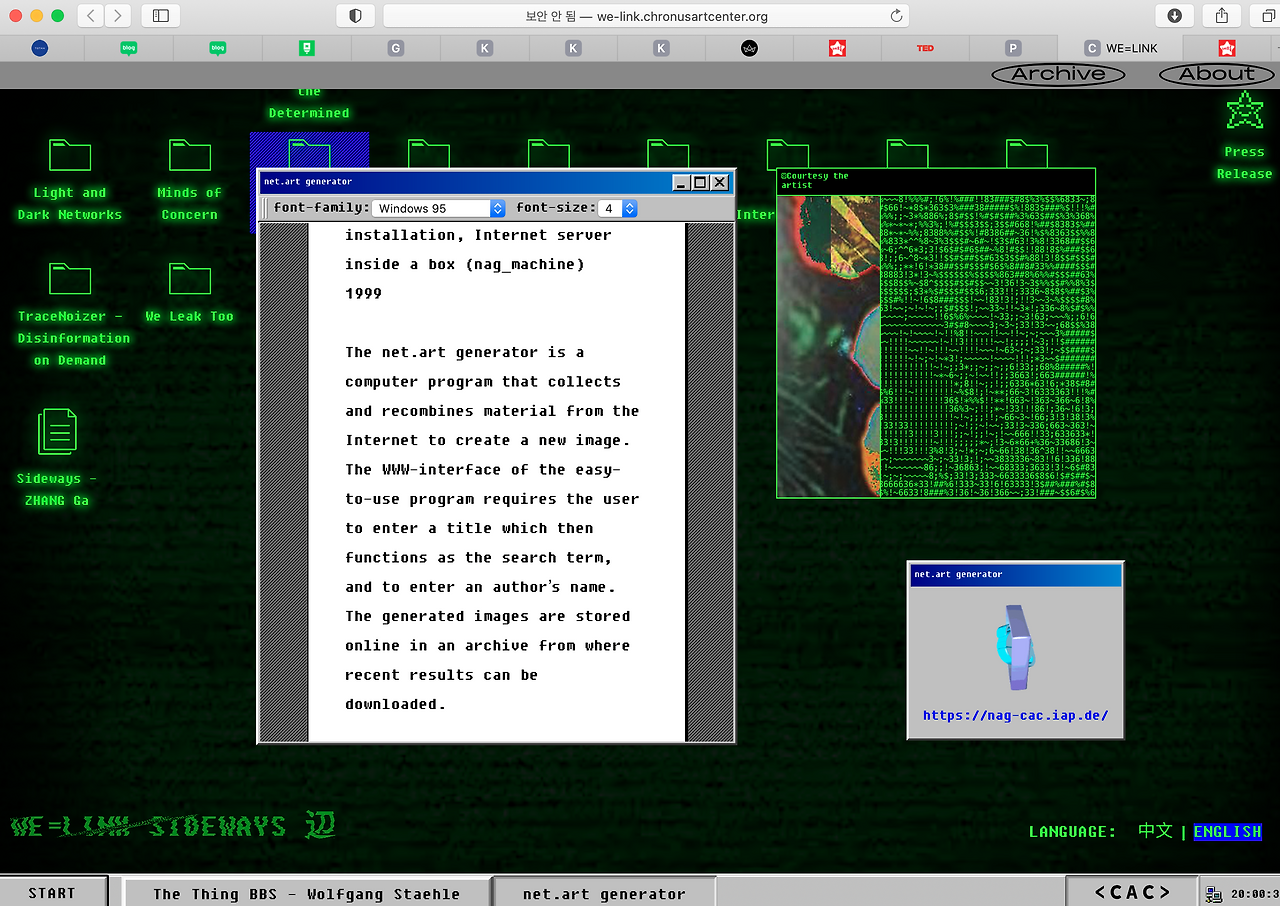Expand the font-family dropdown showing Windows 95
The image size is (1280, 906).
[439, 208]
